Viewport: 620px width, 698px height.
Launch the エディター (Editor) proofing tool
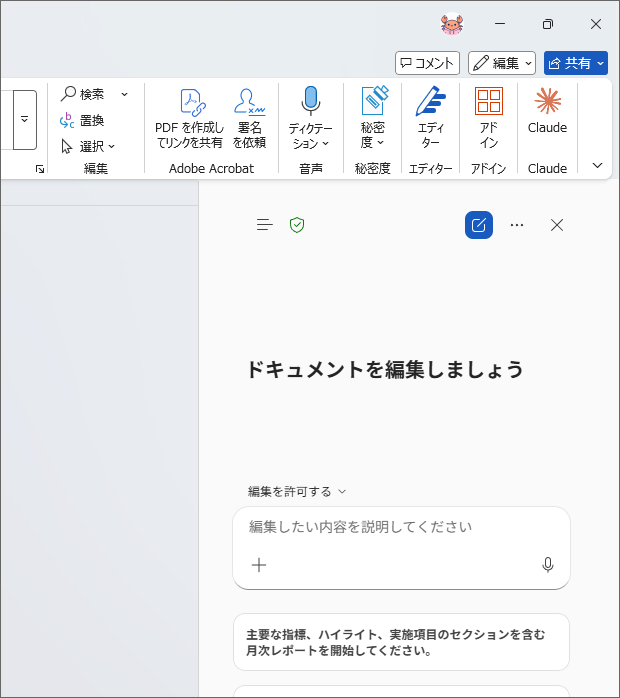[430, 118]
